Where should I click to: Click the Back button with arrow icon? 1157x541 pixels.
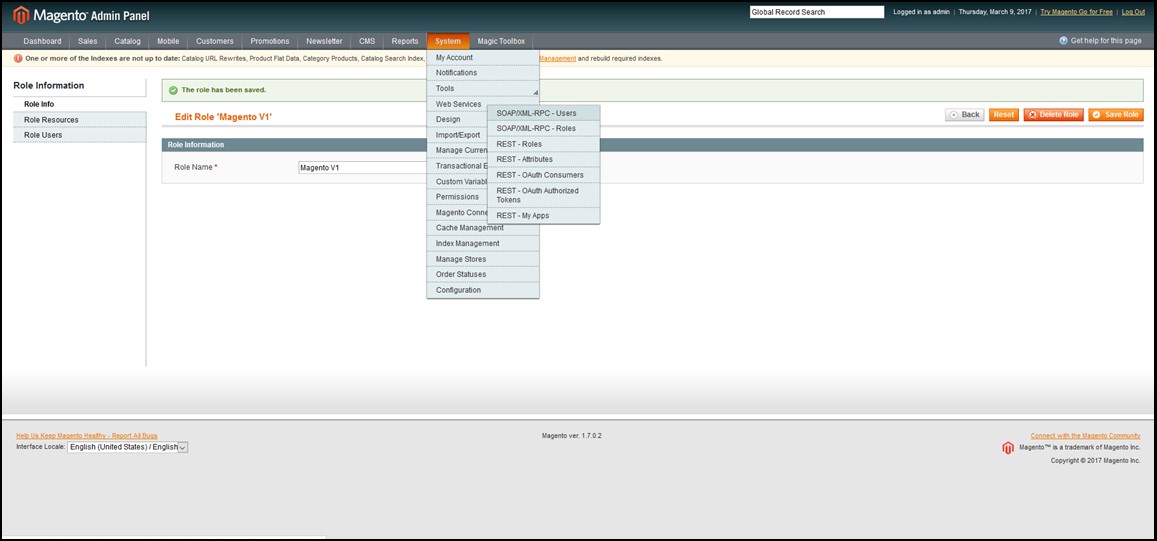964,115
